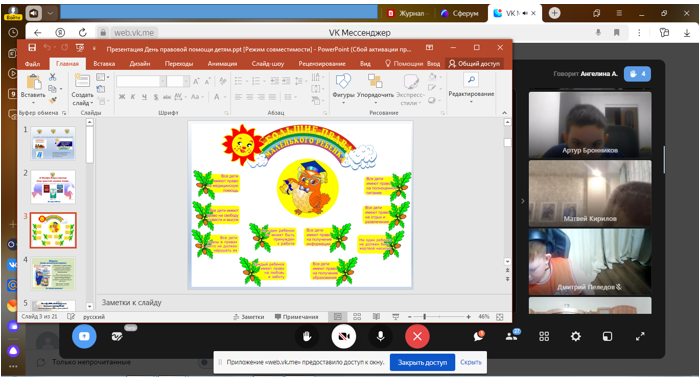Viewport: 699px width, 377px height.
Task: Expand the participants strip arrow in the call
Action: (523, 201)
